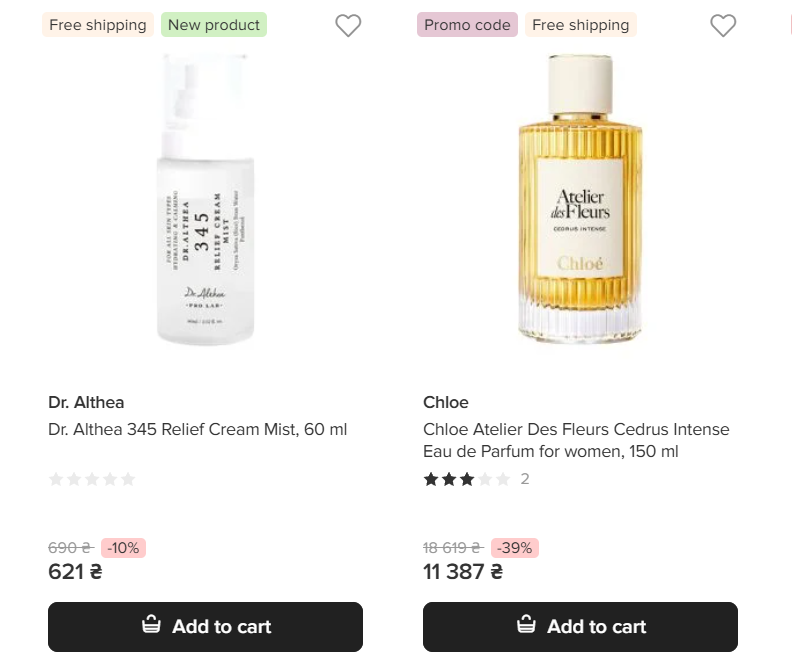Add Dr. Althea mist to cart
The image size is (792, 655).
[x=205, y=627]
